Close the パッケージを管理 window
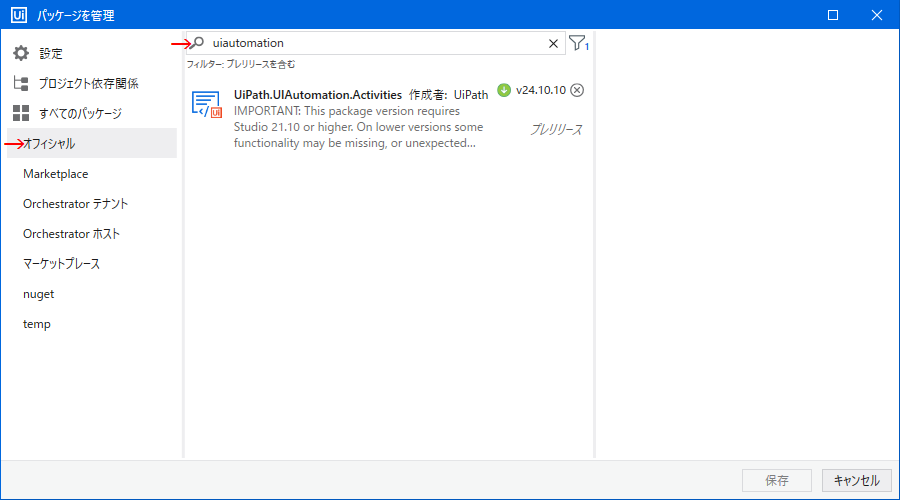900x500 pixels. point(876,15)
